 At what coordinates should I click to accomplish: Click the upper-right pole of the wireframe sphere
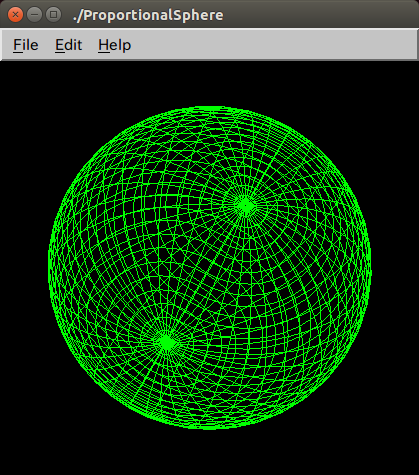pos(246,205)
